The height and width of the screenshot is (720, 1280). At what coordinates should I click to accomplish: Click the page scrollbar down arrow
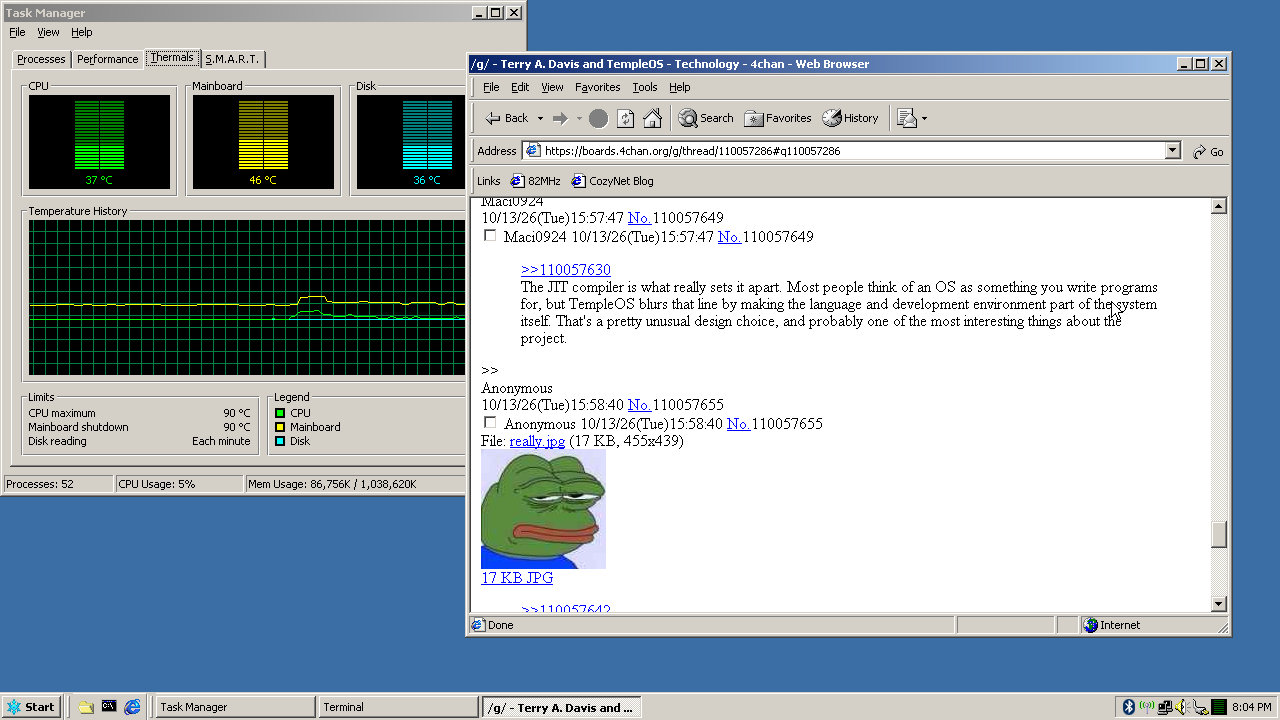tap(1218, 604)
